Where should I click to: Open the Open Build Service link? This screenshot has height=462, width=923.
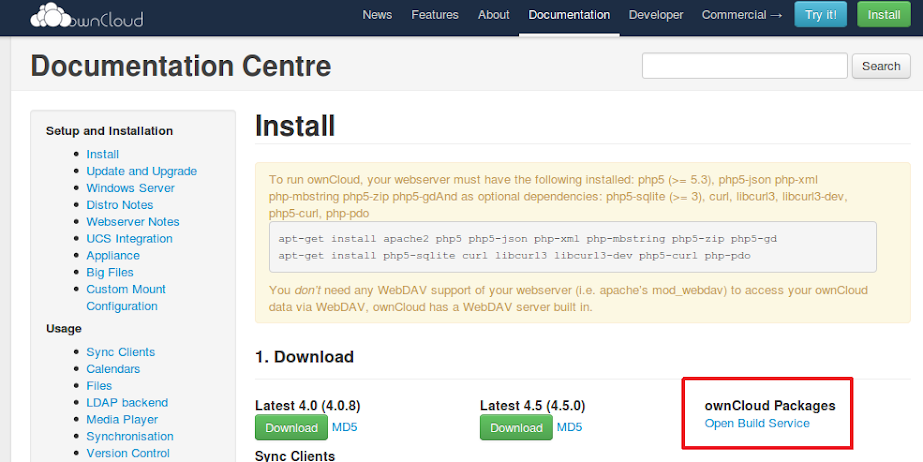click(757, 423)
